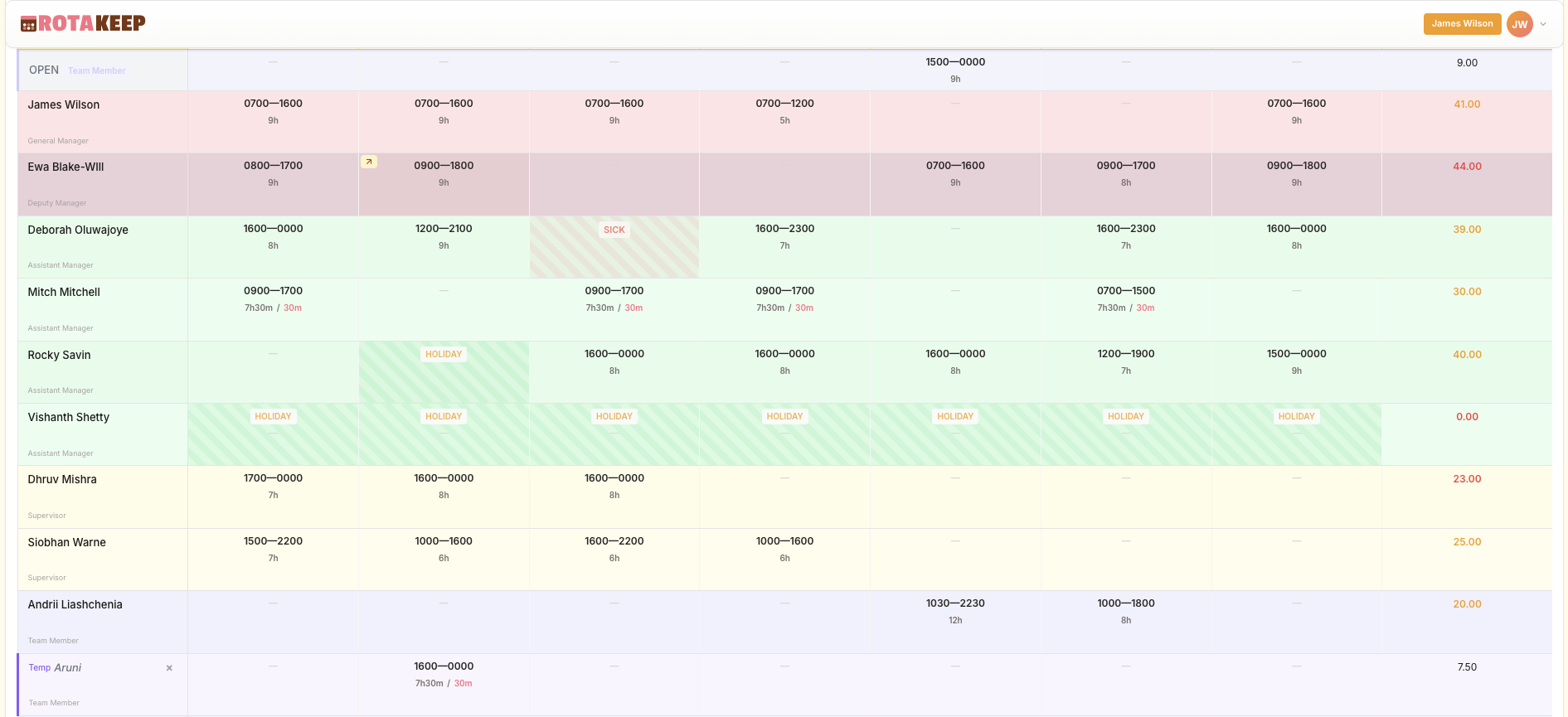Expand the account dropdown chevron
Screen dimensions: 1568x717
pos(1543,24)
